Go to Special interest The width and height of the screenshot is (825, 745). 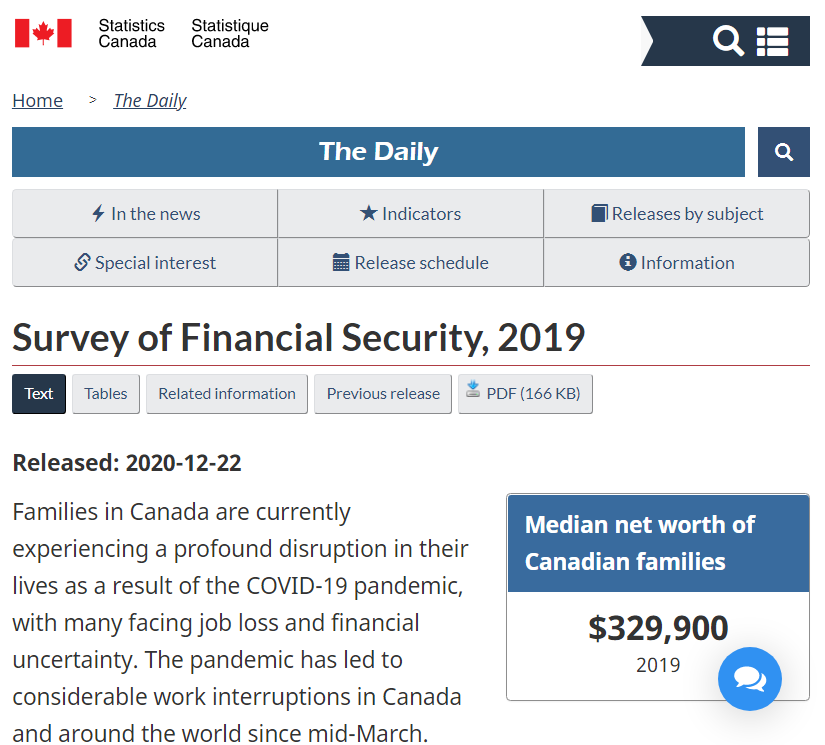145,263
